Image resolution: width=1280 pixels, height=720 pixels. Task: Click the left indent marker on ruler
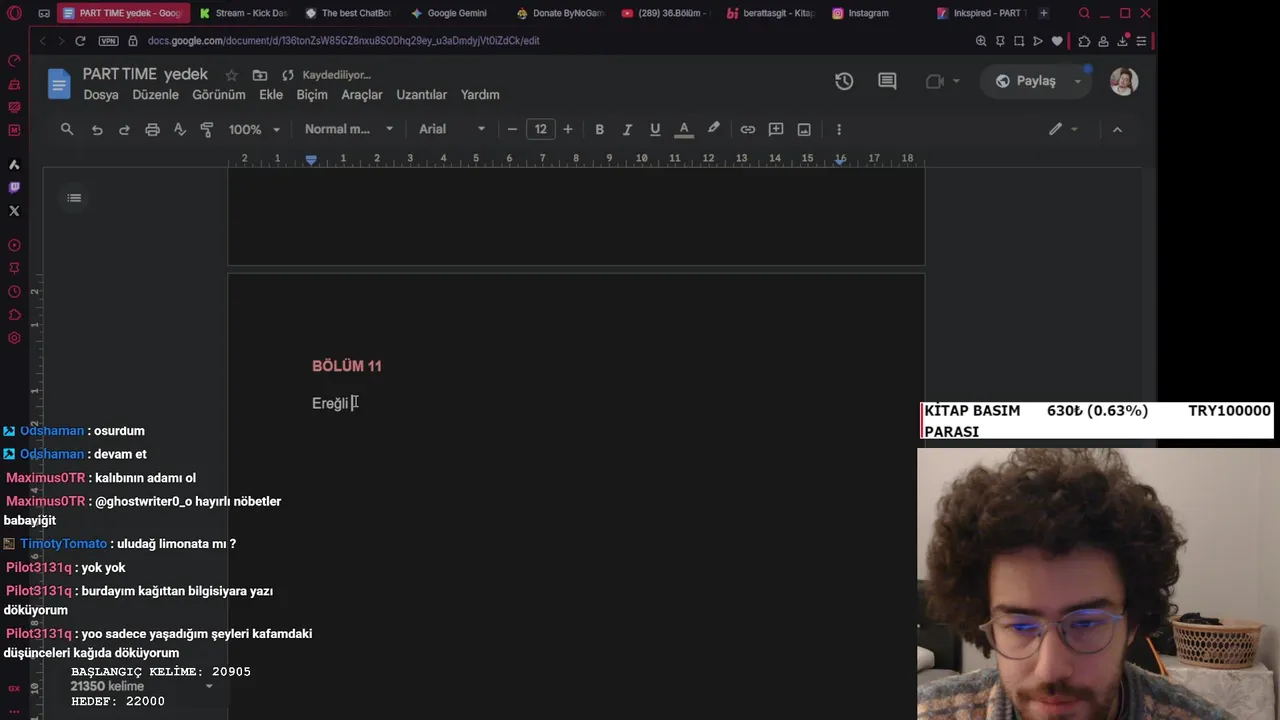(x=311, y=160)
